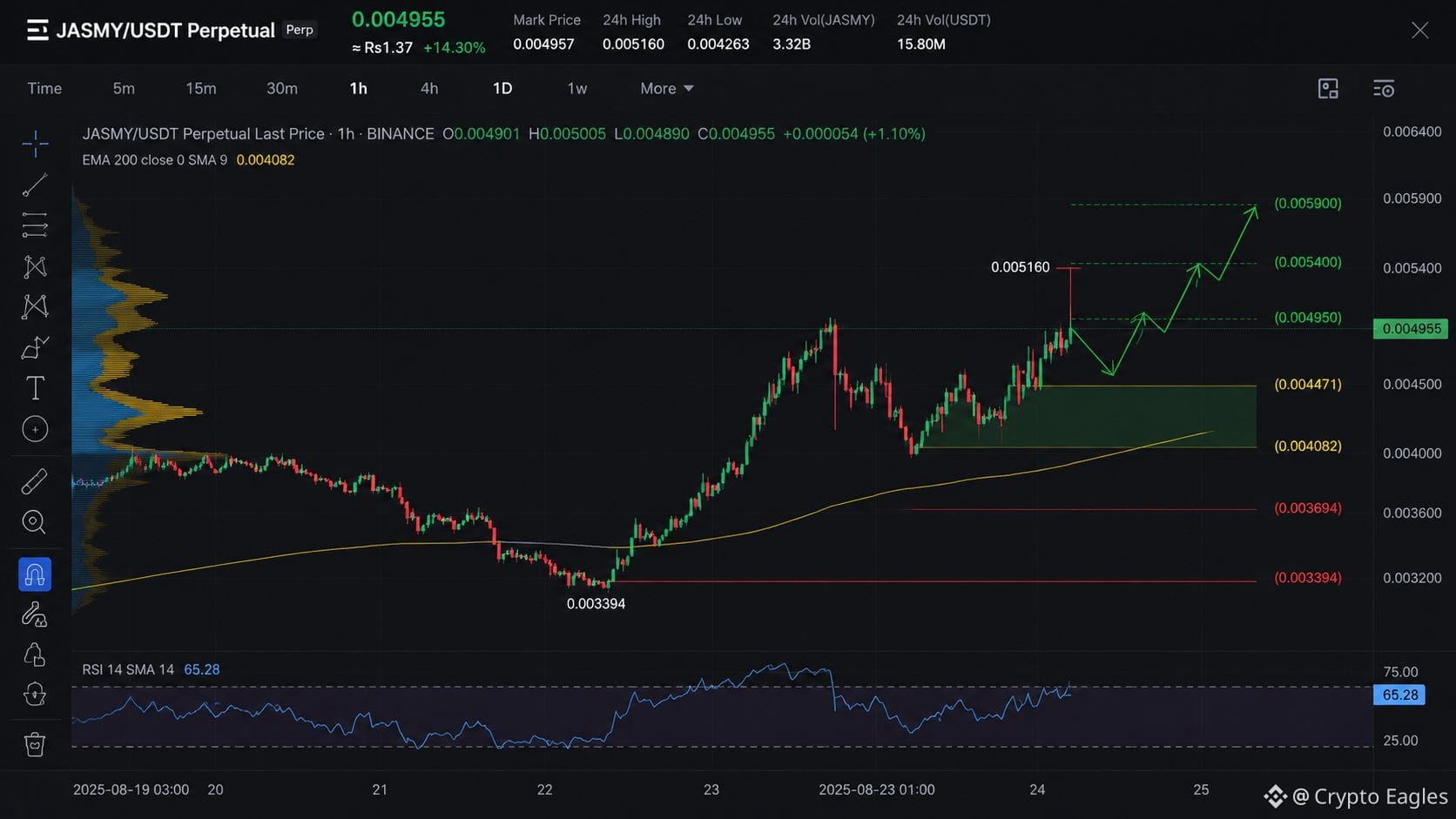Open the RSI 14 SMA 14 indicator legend

[128, 670]
